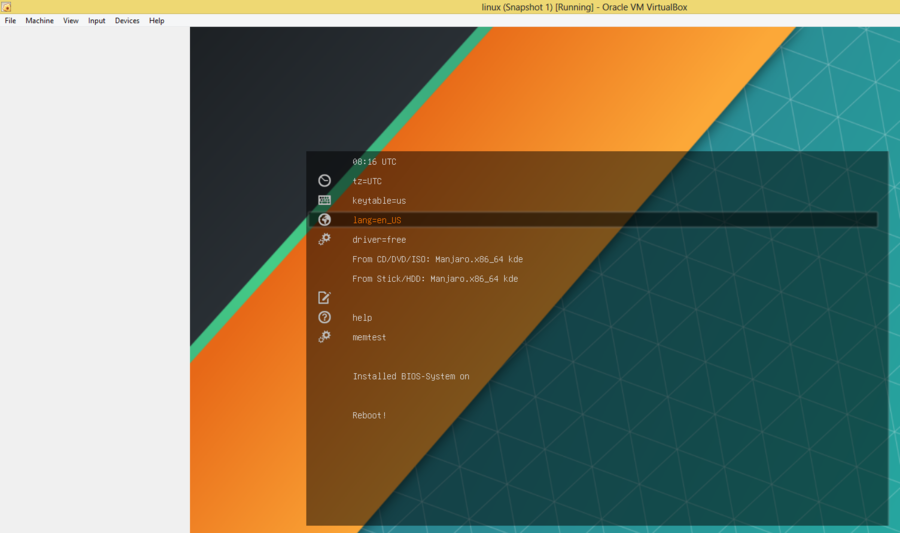The width and height of the screenshot is (900, 533).
Task: Select the memtest entry
Action: (369, 337)
